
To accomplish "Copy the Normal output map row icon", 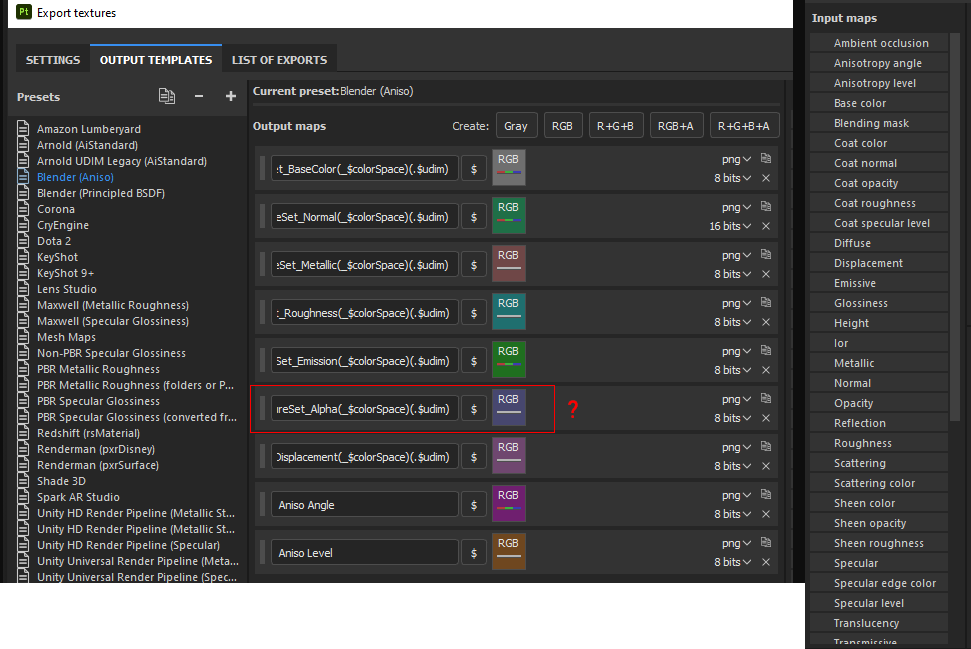I will coord(766,206).
